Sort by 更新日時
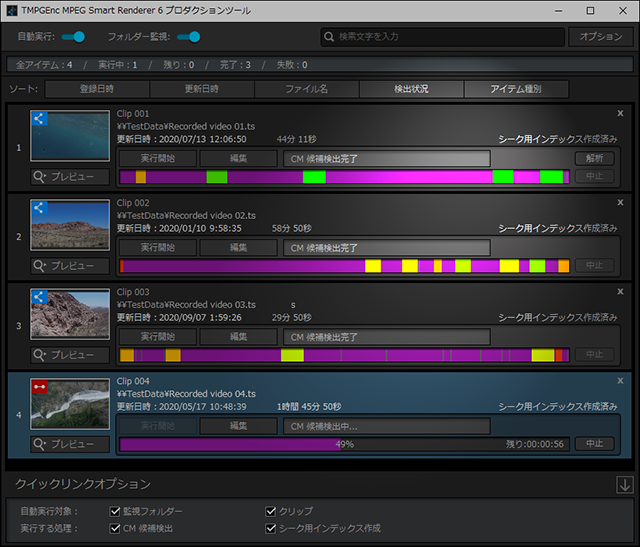 [x=202, y=89]
